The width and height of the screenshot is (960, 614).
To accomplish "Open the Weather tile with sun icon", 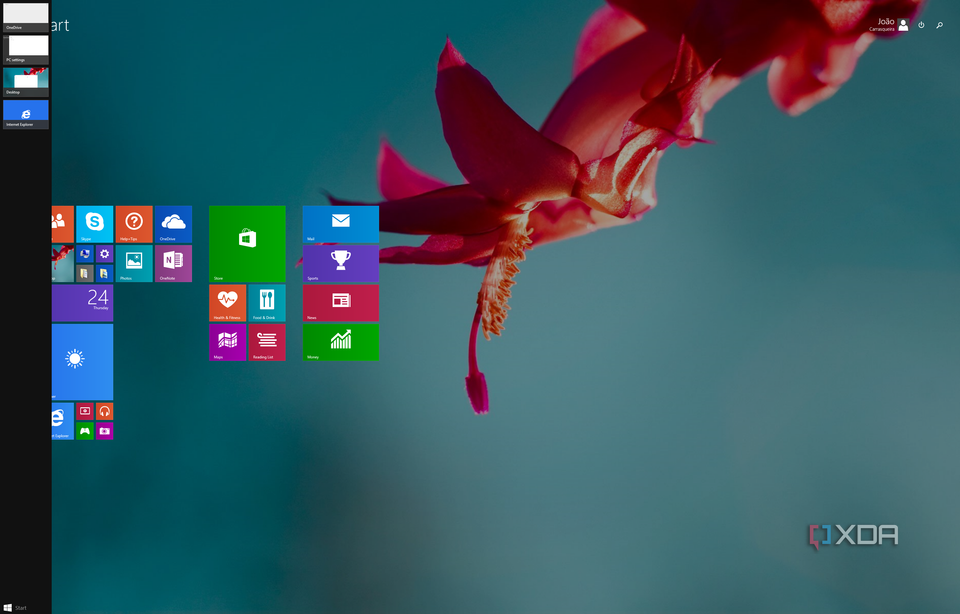I will click(83, 362).
